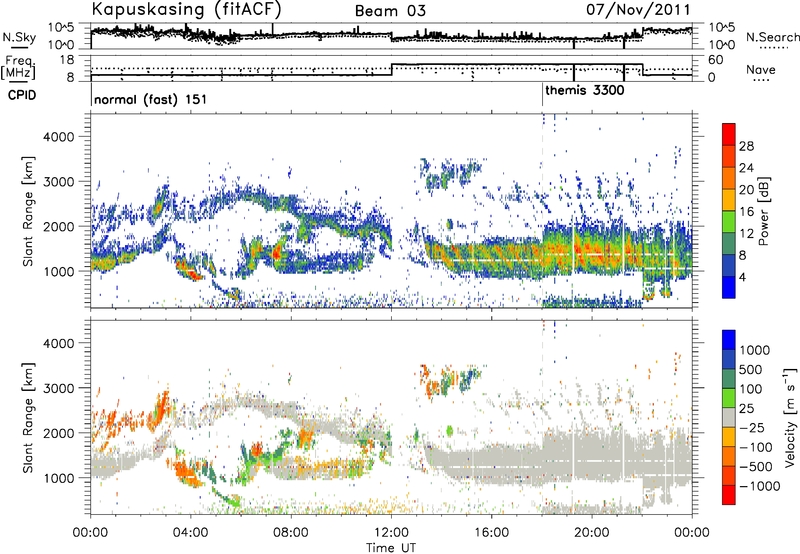Click power panel 'Slant Range [km]' label
The width and height of the screenshot is (800, 554).
(x=28, y=211)
